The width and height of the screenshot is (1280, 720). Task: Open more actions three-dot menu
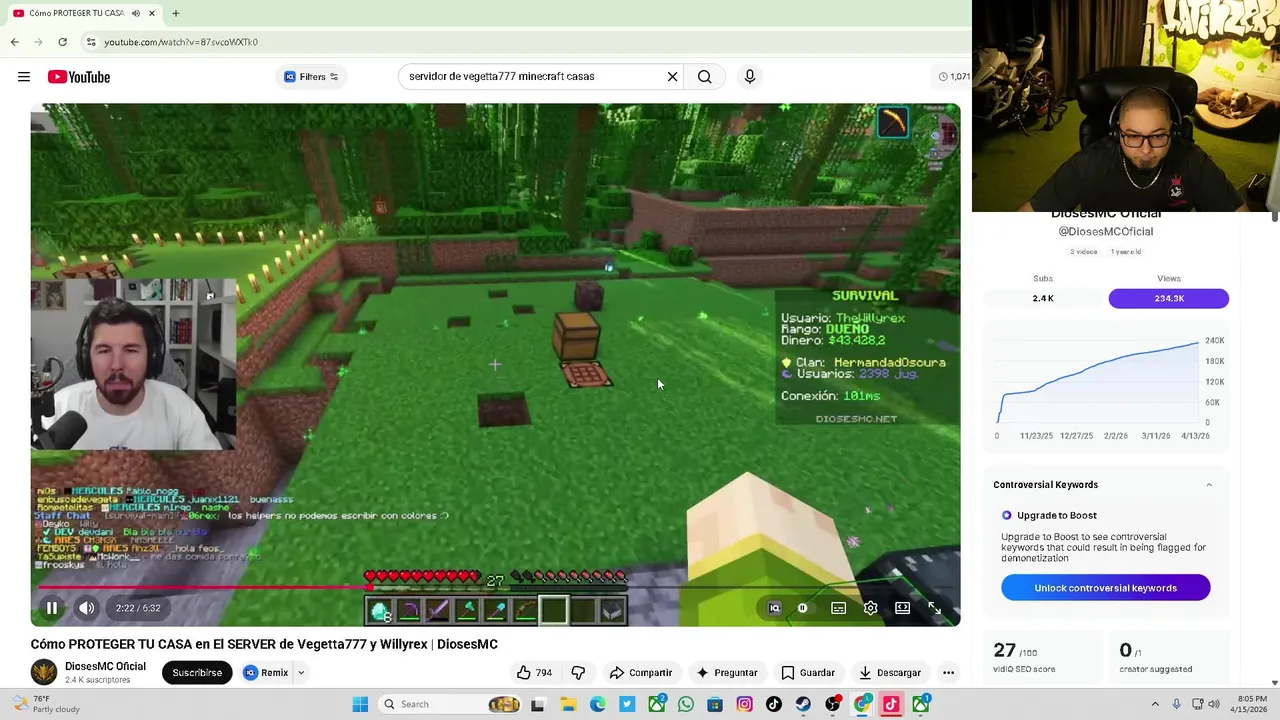(x=948, y=673)
